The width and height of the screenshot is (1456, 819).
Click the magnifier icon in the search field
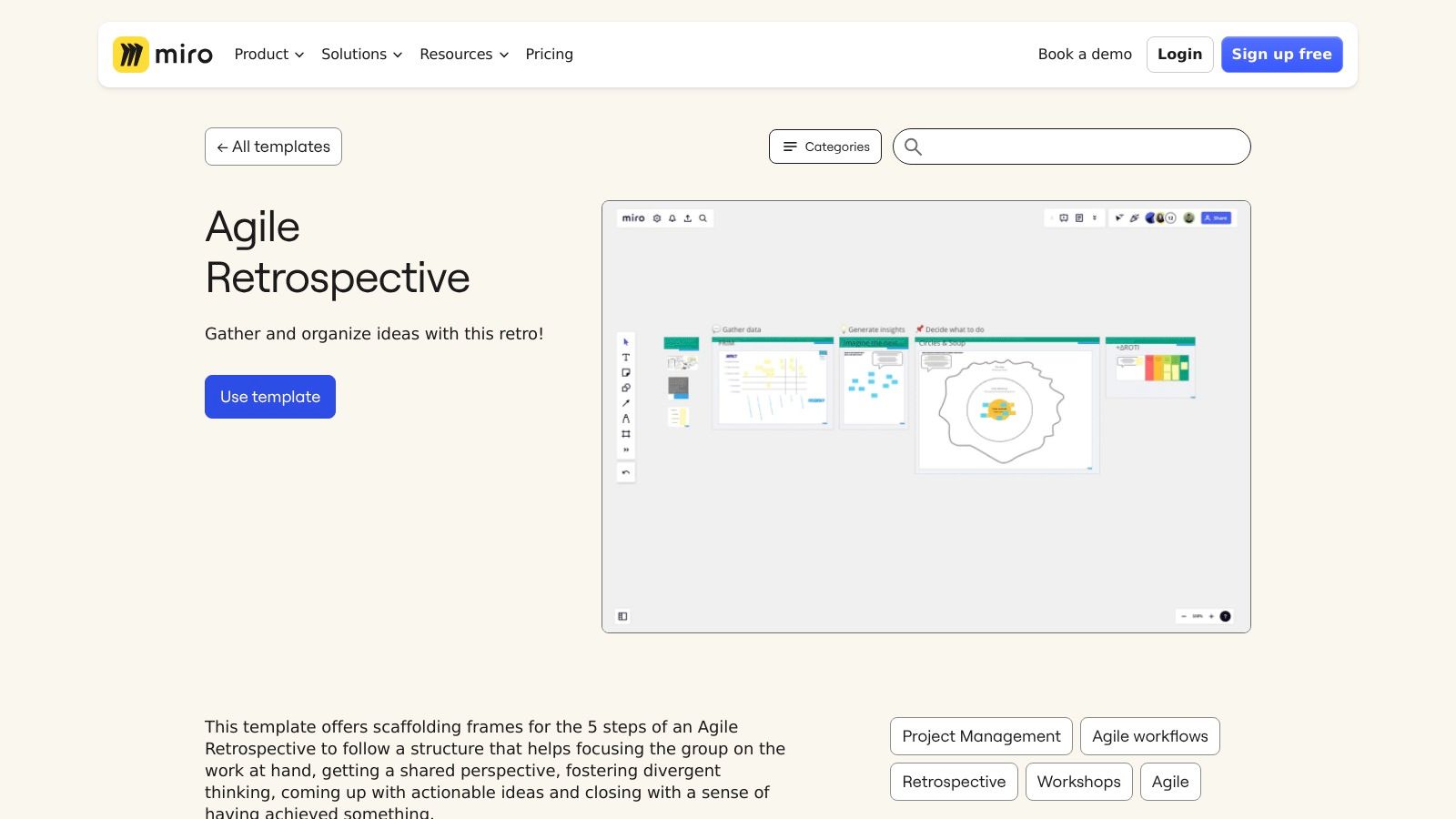[x=913, y=147]
